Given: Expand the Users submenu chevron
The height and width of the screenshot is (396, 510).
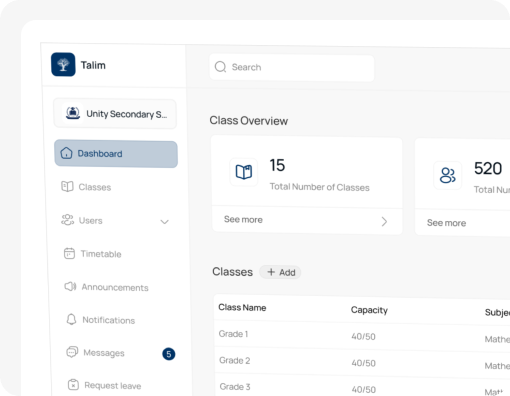Looking at the screenshot, I should 164,222.
